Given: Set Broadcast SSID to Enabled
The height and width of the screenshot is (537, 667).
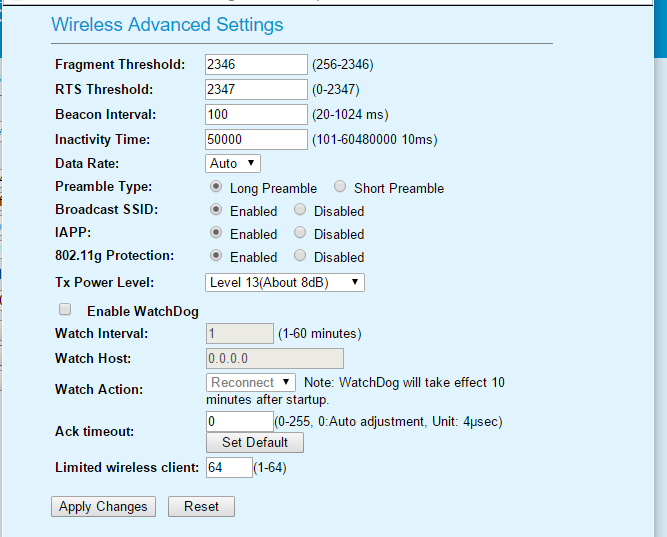Looking at the screenshot, I should [x=216, y=209].
